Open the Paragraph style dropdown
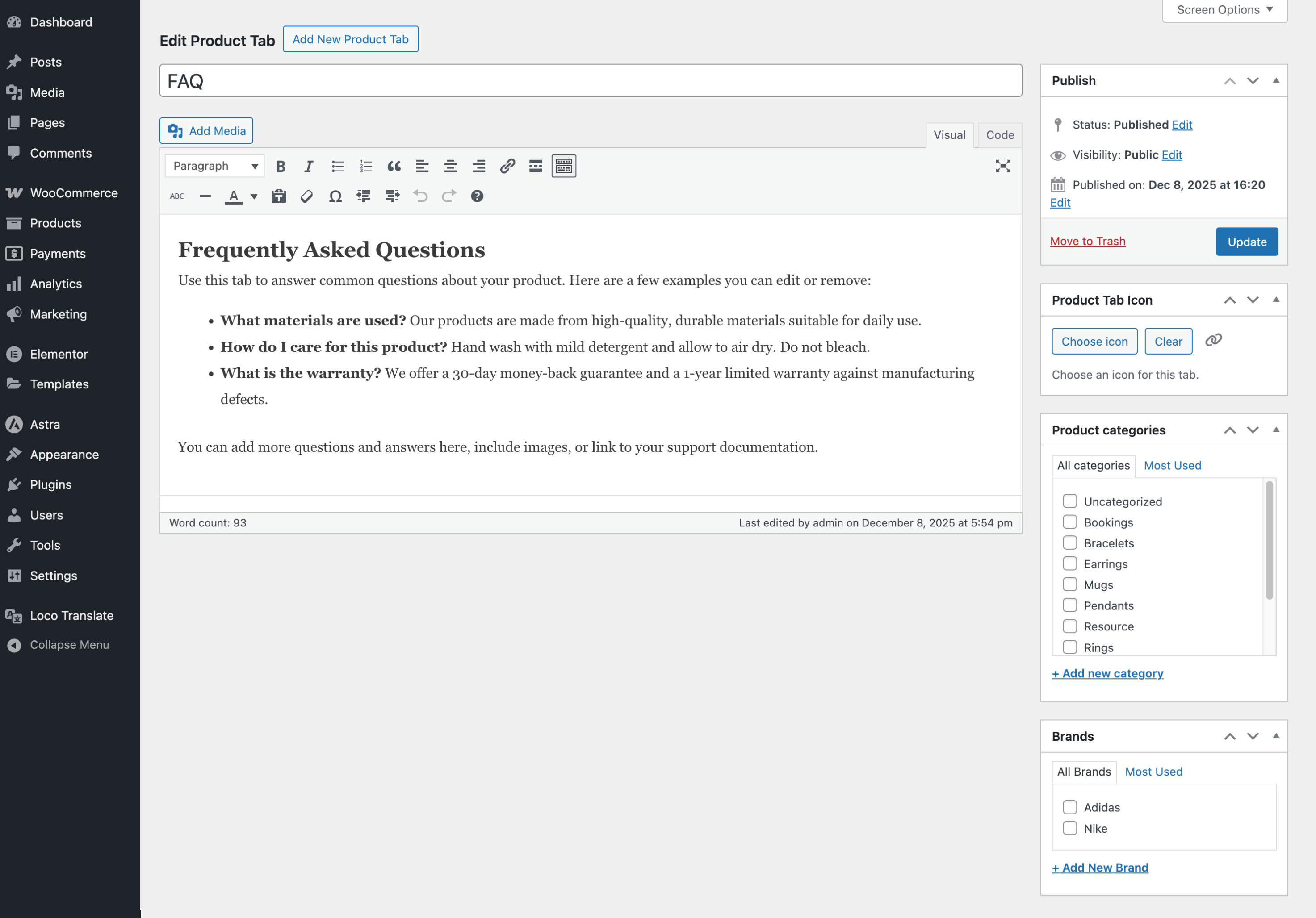 pos(214,166)
